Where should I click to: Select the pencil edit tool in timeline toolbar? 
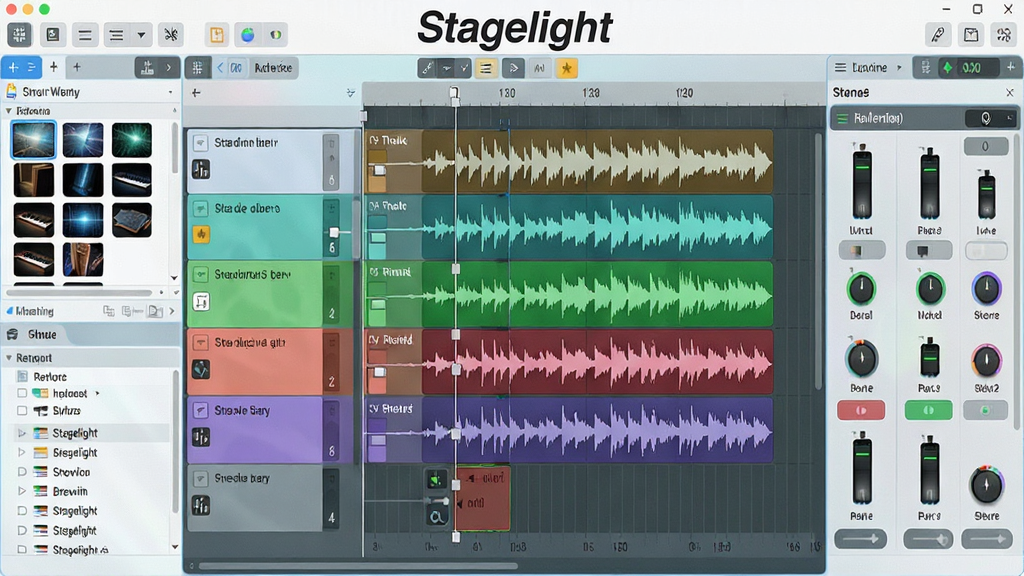427,68
